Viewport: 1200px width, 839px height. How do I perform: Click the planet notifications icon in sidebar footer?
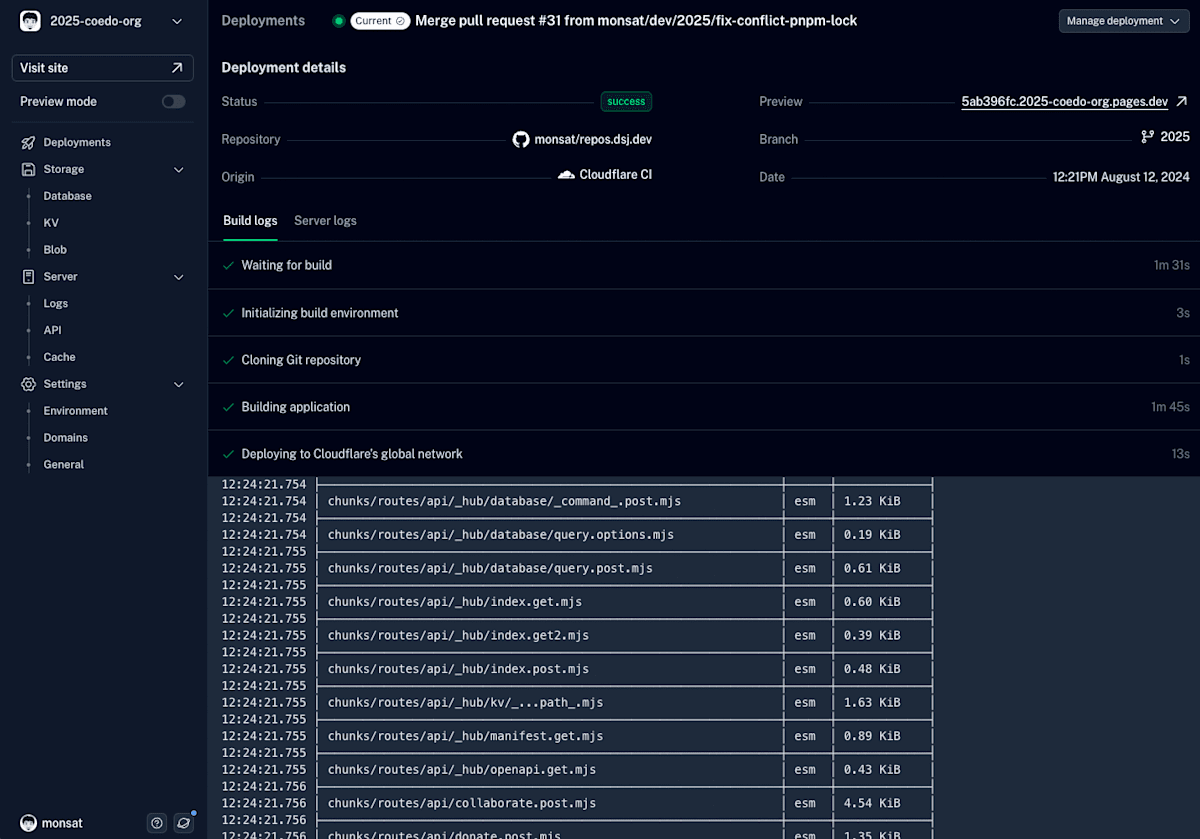pyautogui.click(x=184, y=823)
